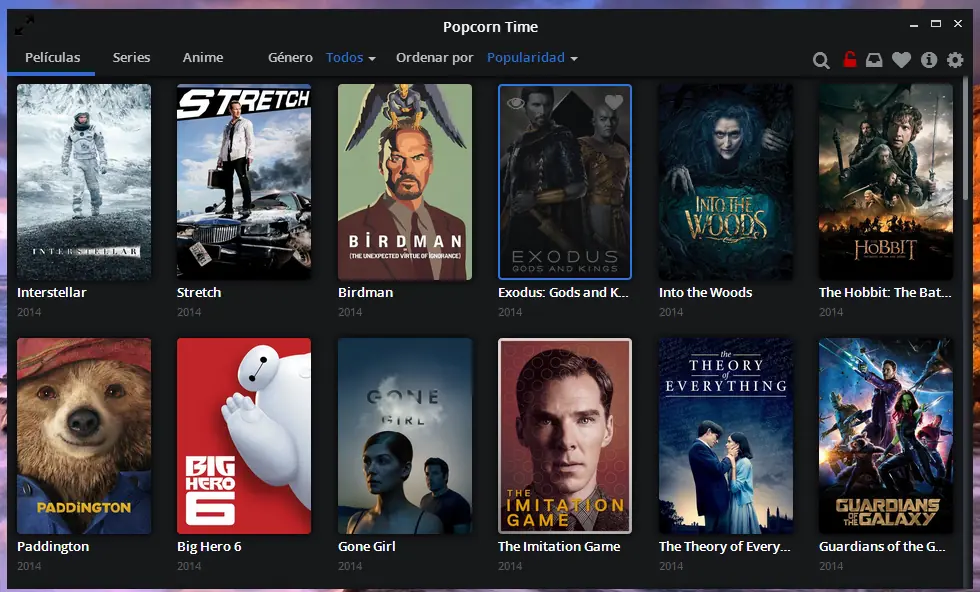Open the Stretch movie poster

point(244,182)
